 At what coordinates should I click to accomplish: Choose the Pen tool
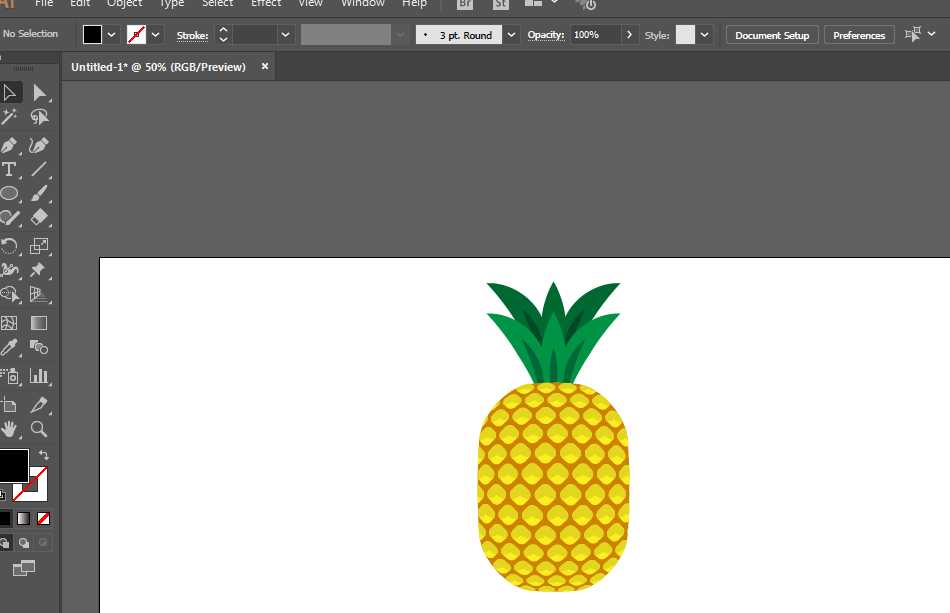(8, 145)
